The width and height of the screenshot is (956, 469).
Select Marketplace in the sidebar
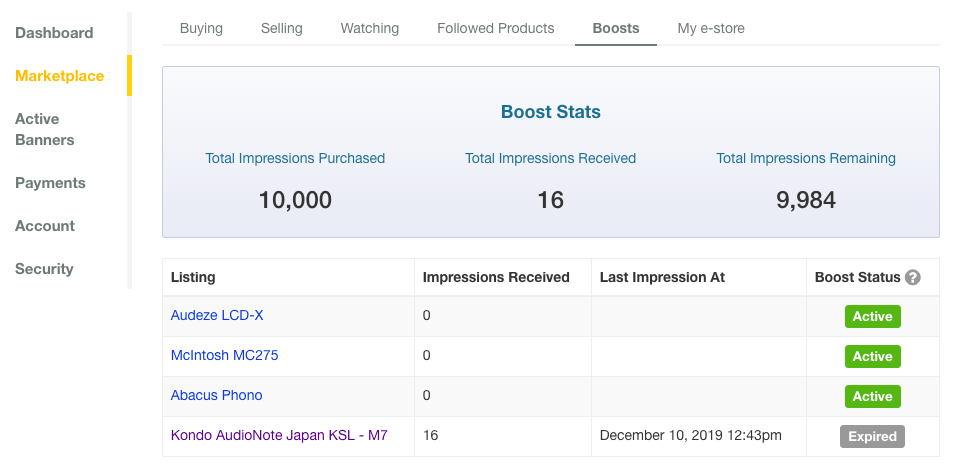click(x=60, y=76)
